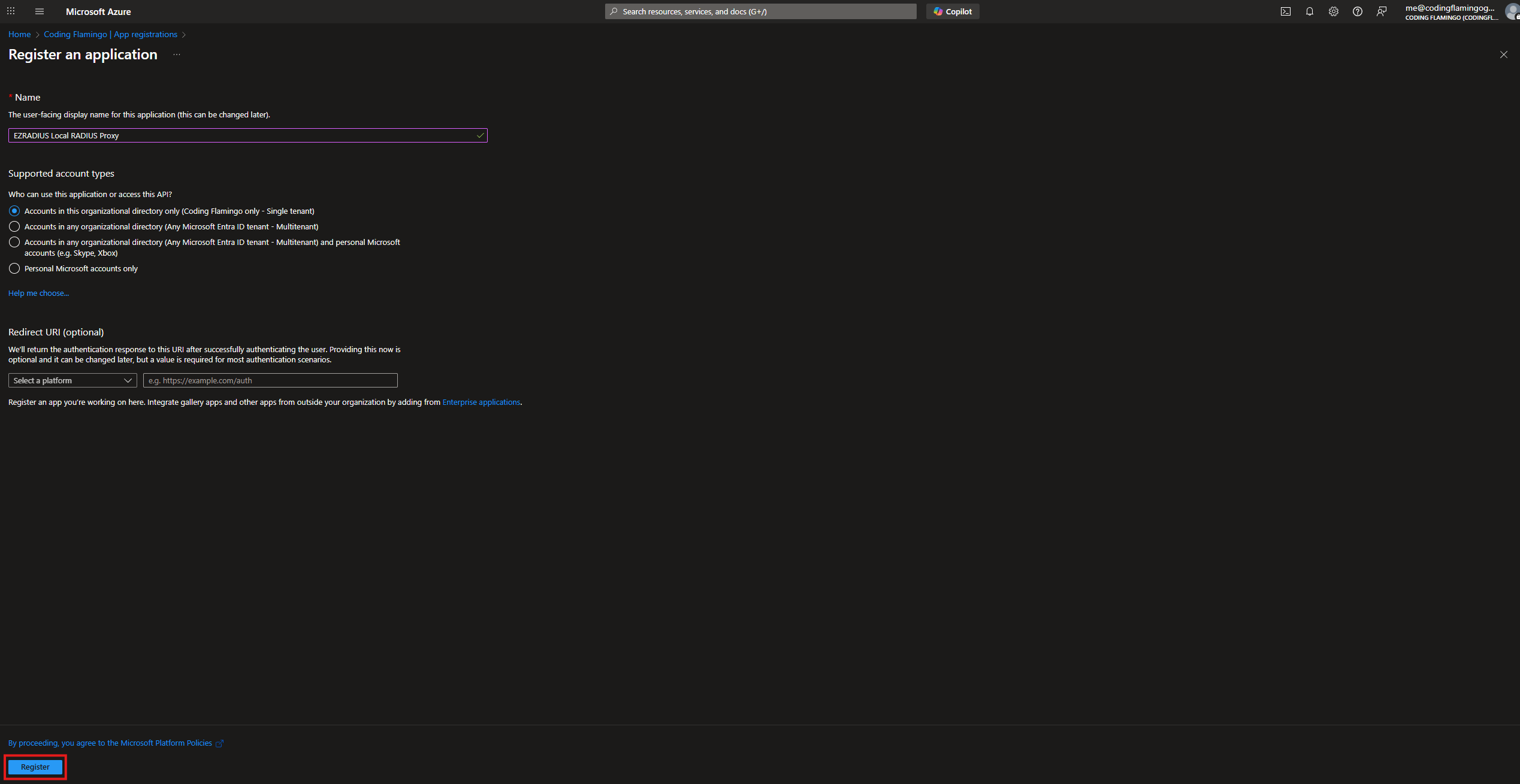Screen dimensions: 1520x784
Task: Open the account profile avatar
Action: [x=1512, y=11]
